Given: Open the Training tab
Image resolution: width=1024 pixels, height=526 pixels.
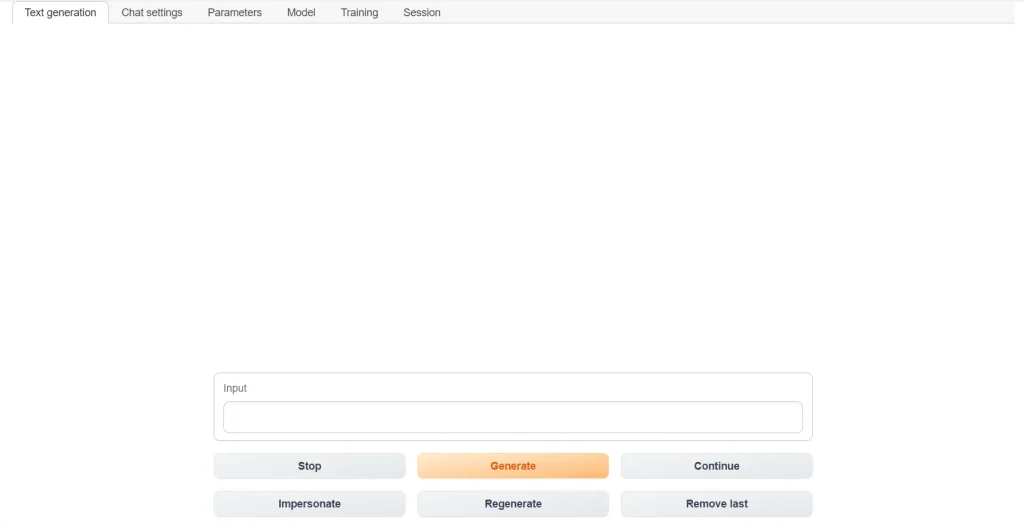Looking at the screenshot, I should (359, 13).
